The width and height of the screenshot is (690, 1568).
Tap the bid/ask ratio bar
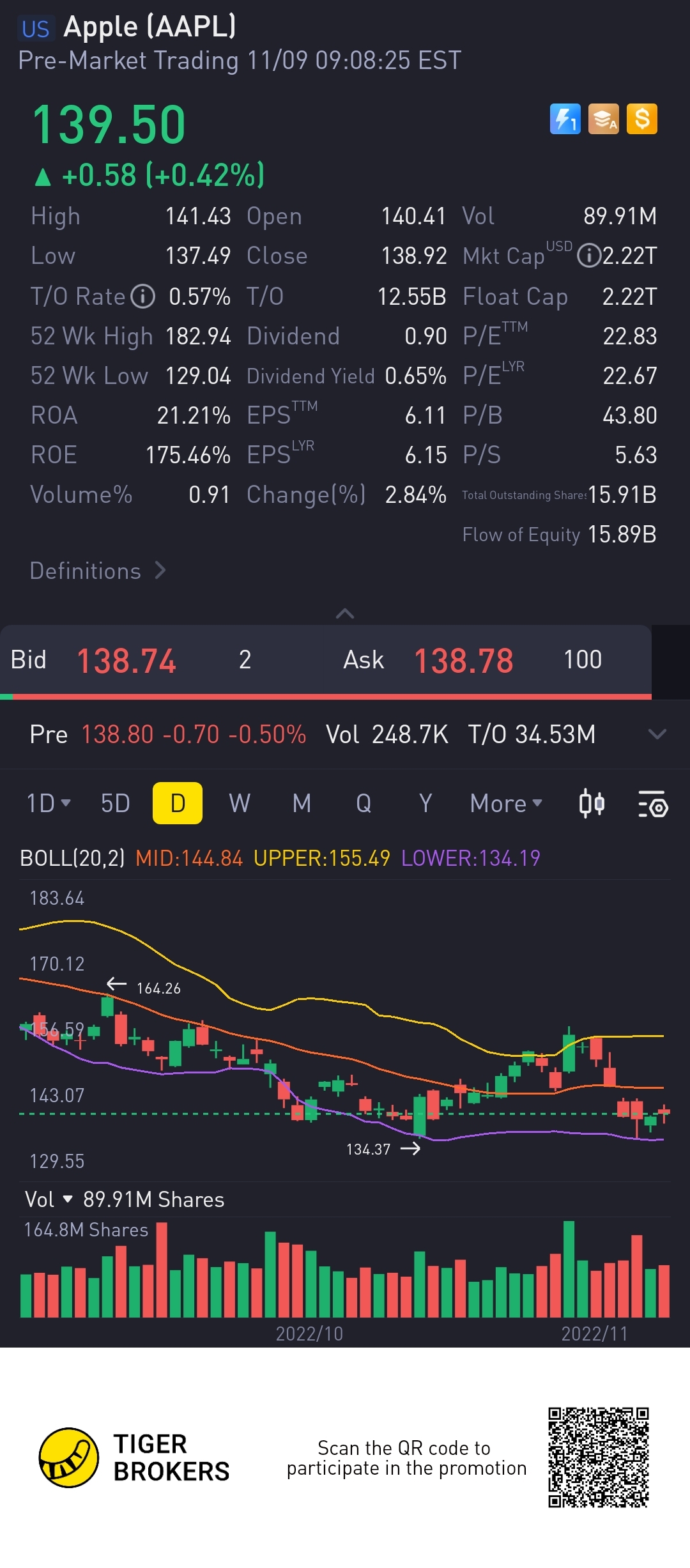click(x=326, y=696)
